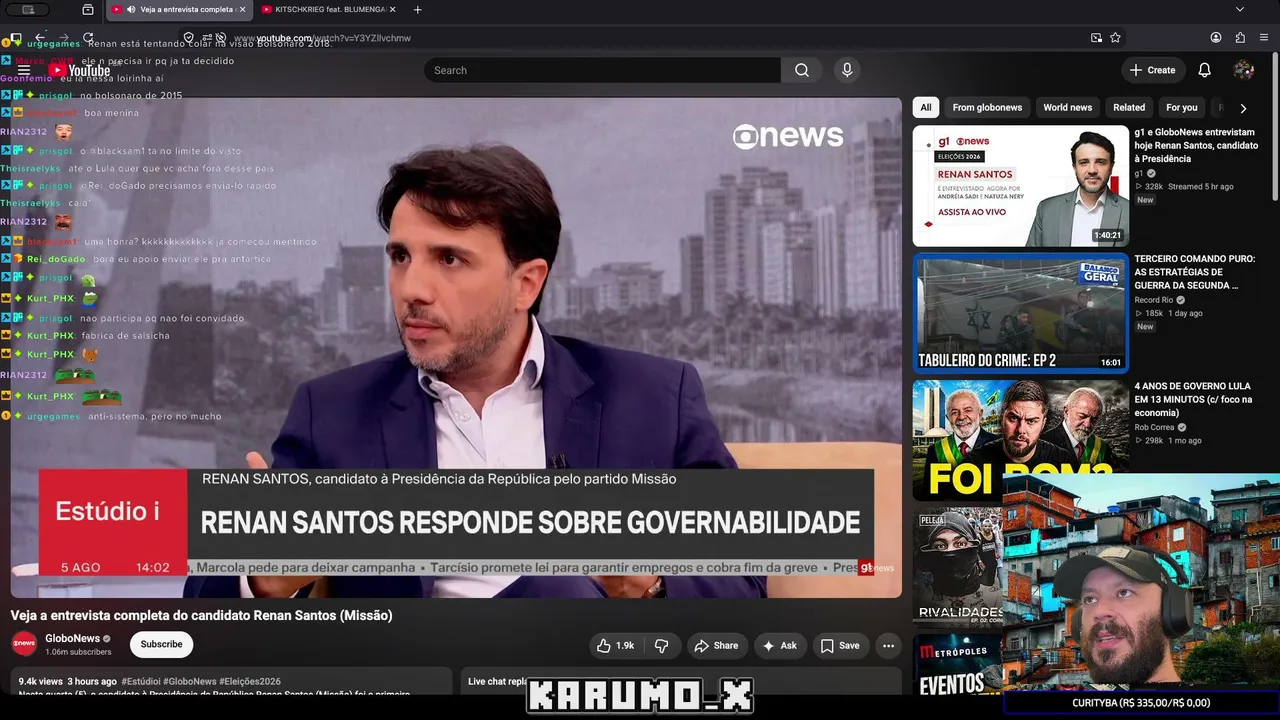Click the Share button
Screen dimensions: 1280x720
pos(716,646)
